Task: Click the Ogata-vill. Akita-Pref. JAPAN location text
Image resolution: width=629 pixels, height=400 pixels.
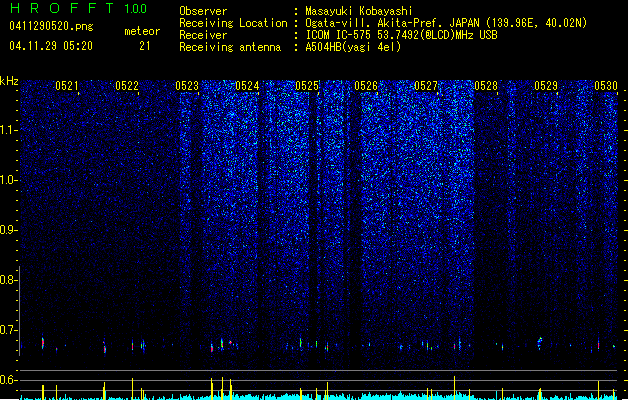Action: click(446, 23)
